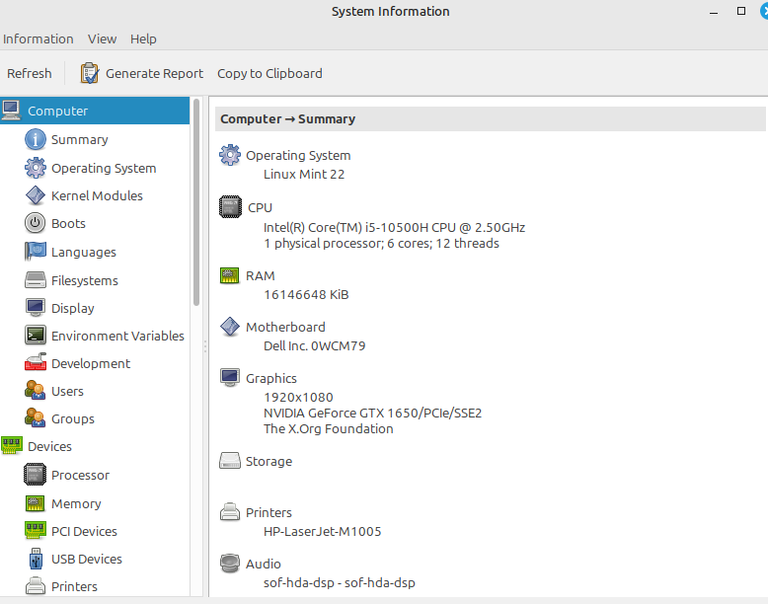
Task: Open the Help menu
Action: [x=143, y=39]
